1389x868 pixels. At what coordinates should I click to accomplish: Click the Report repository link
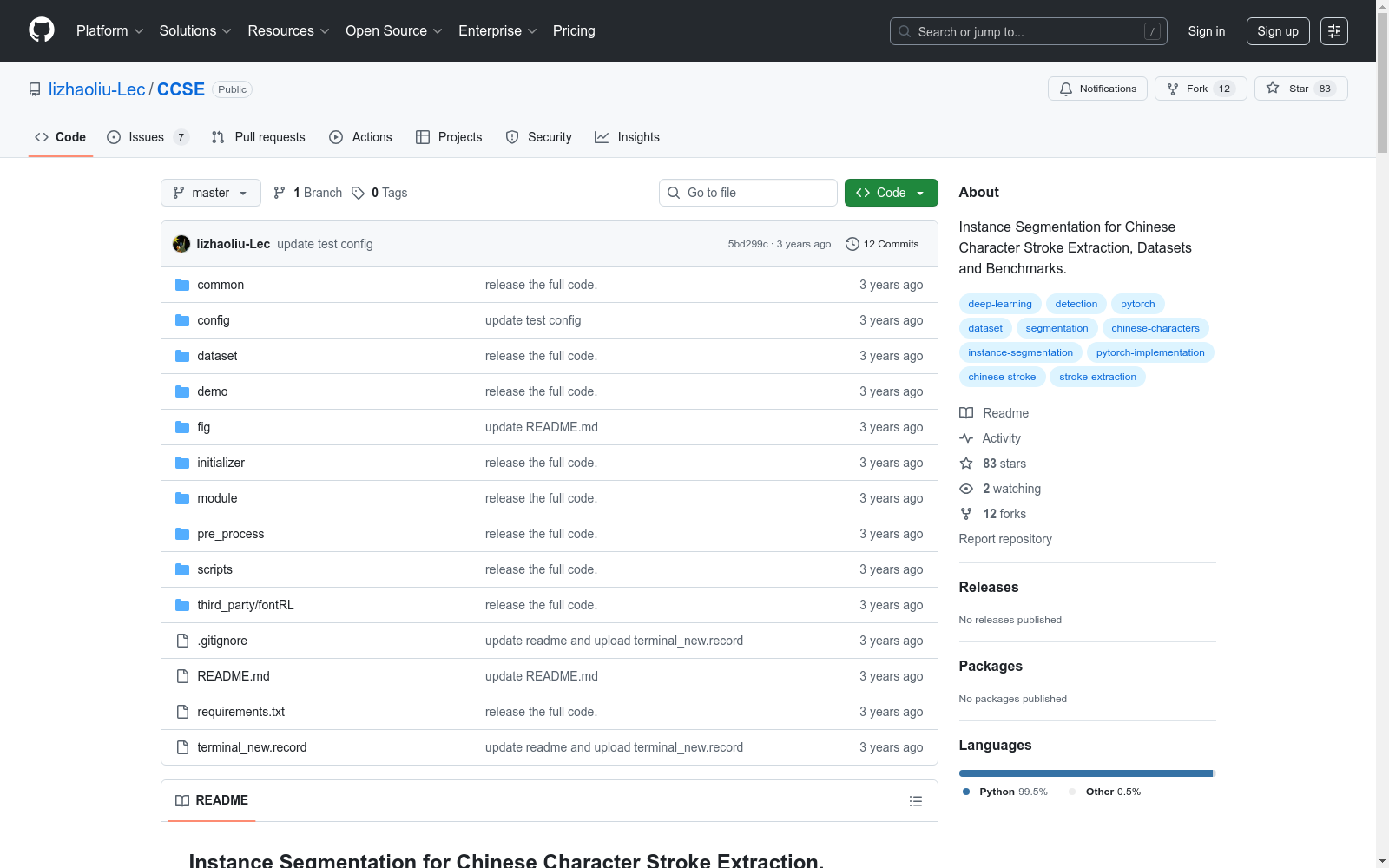(x=1005, y=539)
